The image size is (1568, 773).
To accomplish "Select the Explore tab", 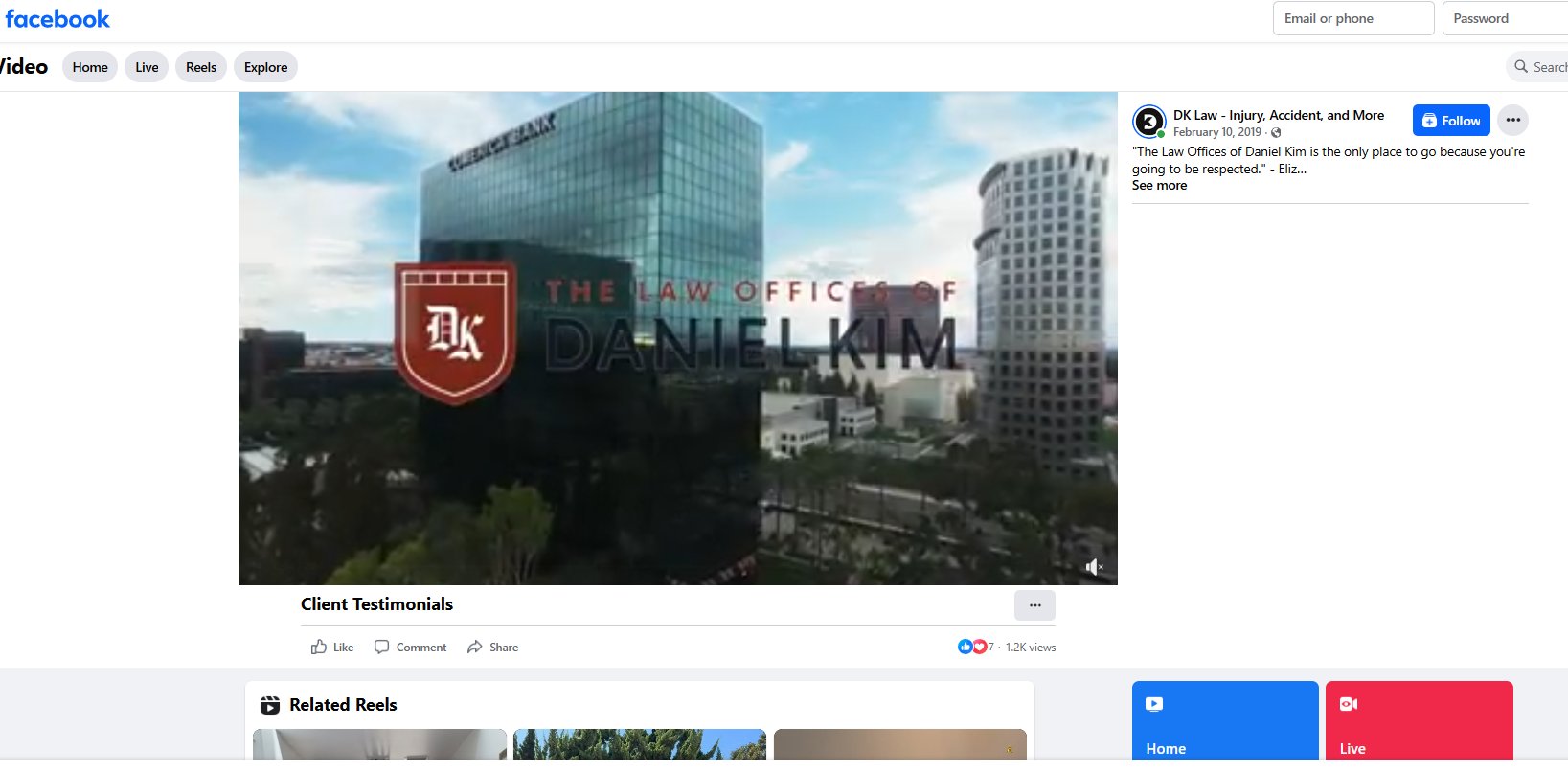I will click(265, 67).
